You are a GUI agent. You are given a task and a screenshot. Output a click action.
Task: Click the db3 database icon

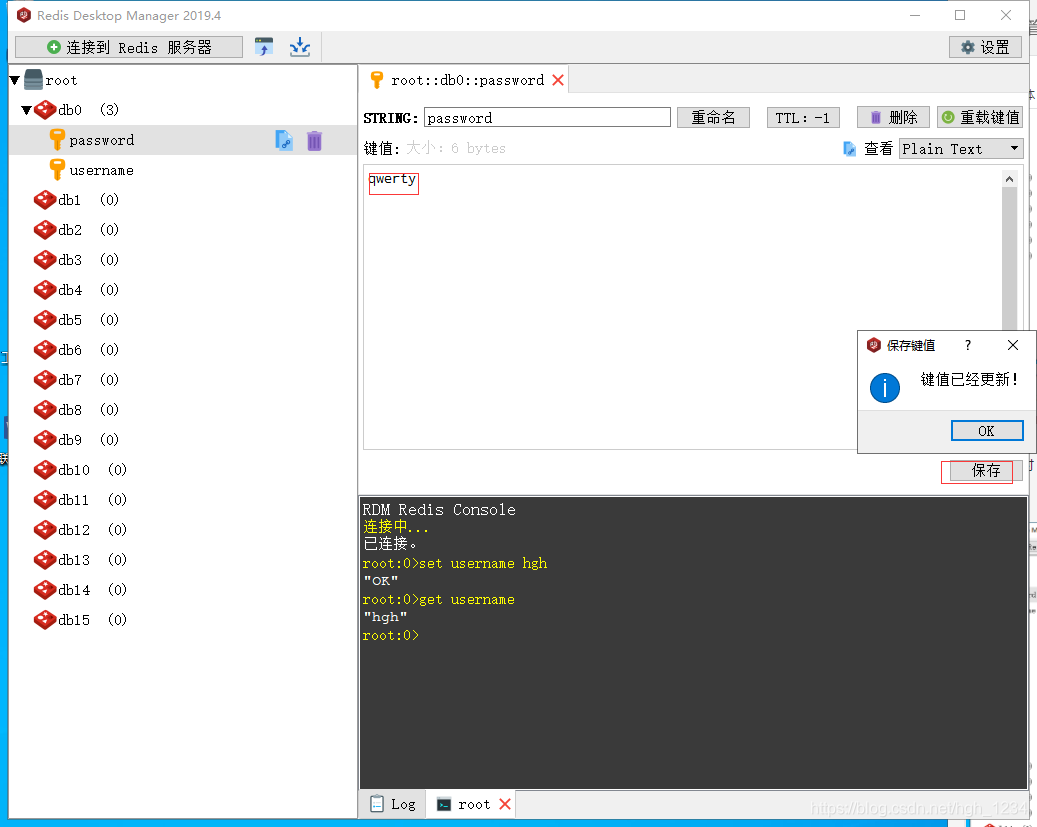[45, 259]
